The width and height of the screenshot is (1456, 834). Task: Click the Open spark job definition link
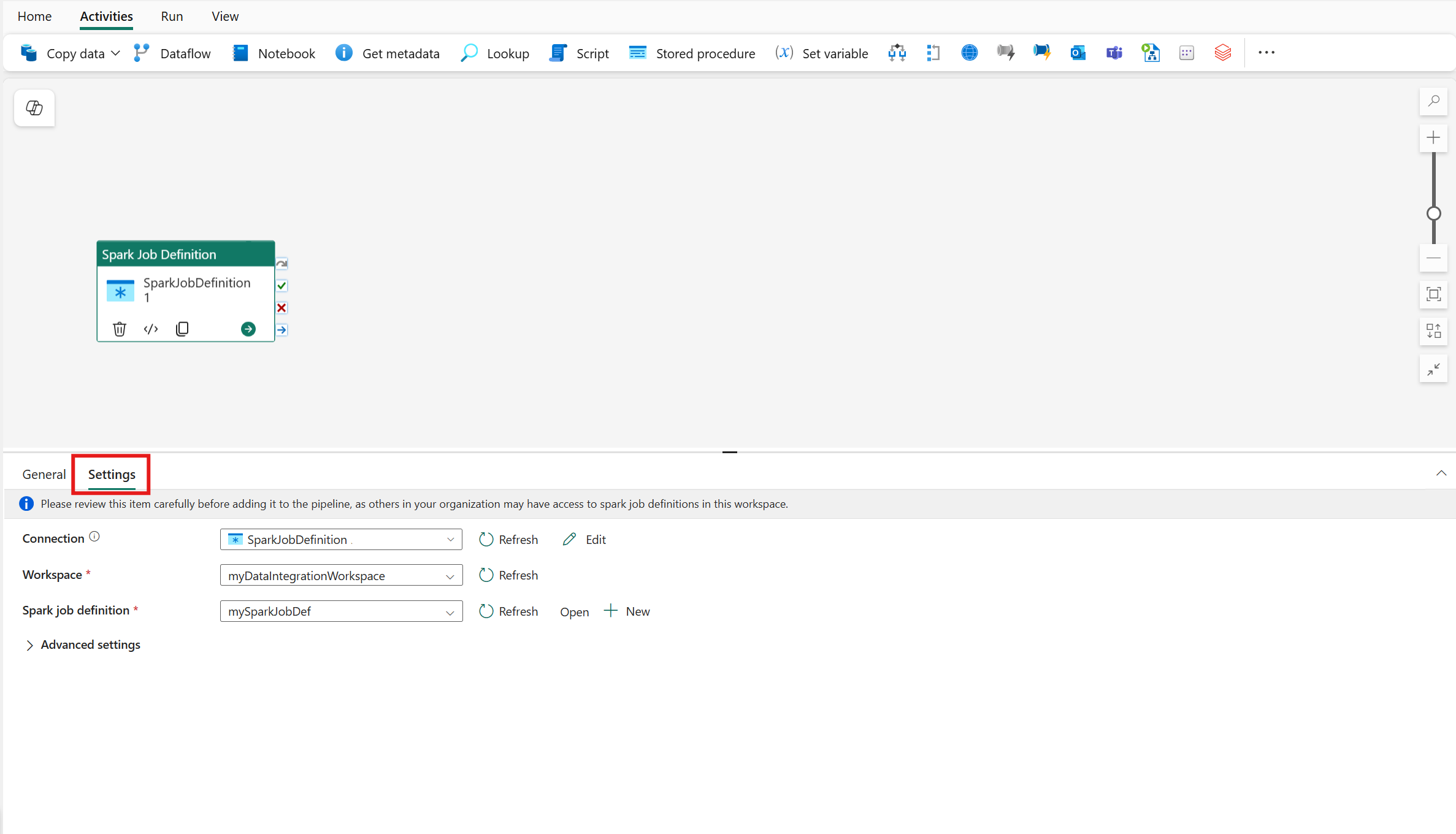tap(573, 611)
